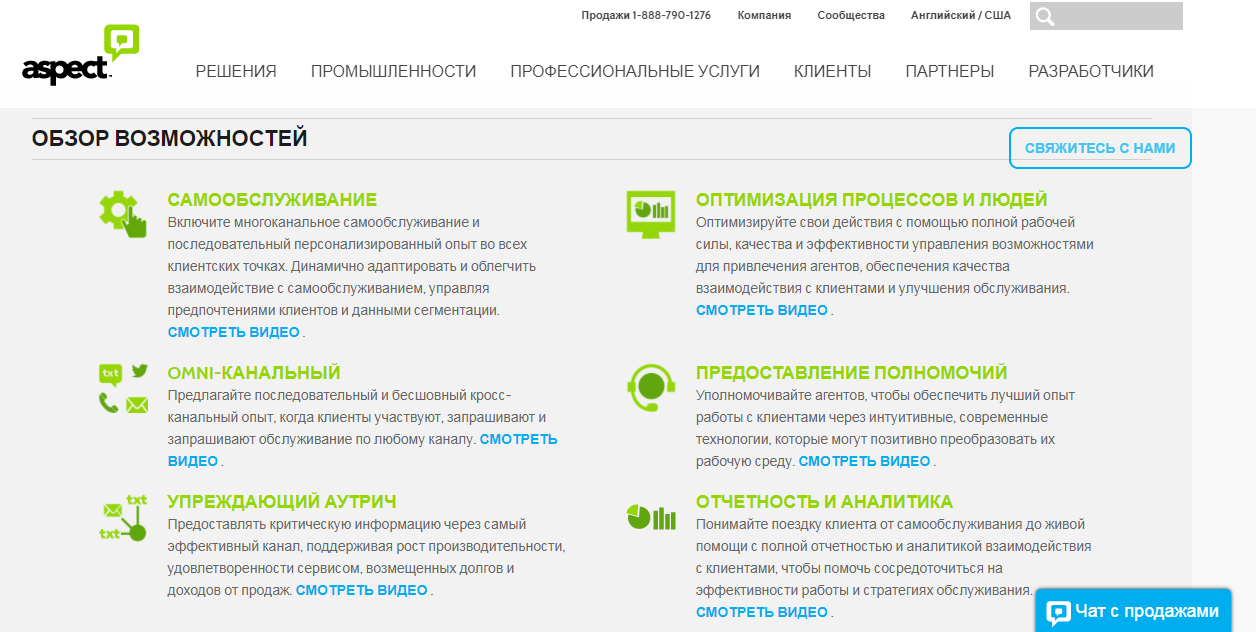
Task: Click the reporting pie chart icon
Action: click(x=651, y=517)
